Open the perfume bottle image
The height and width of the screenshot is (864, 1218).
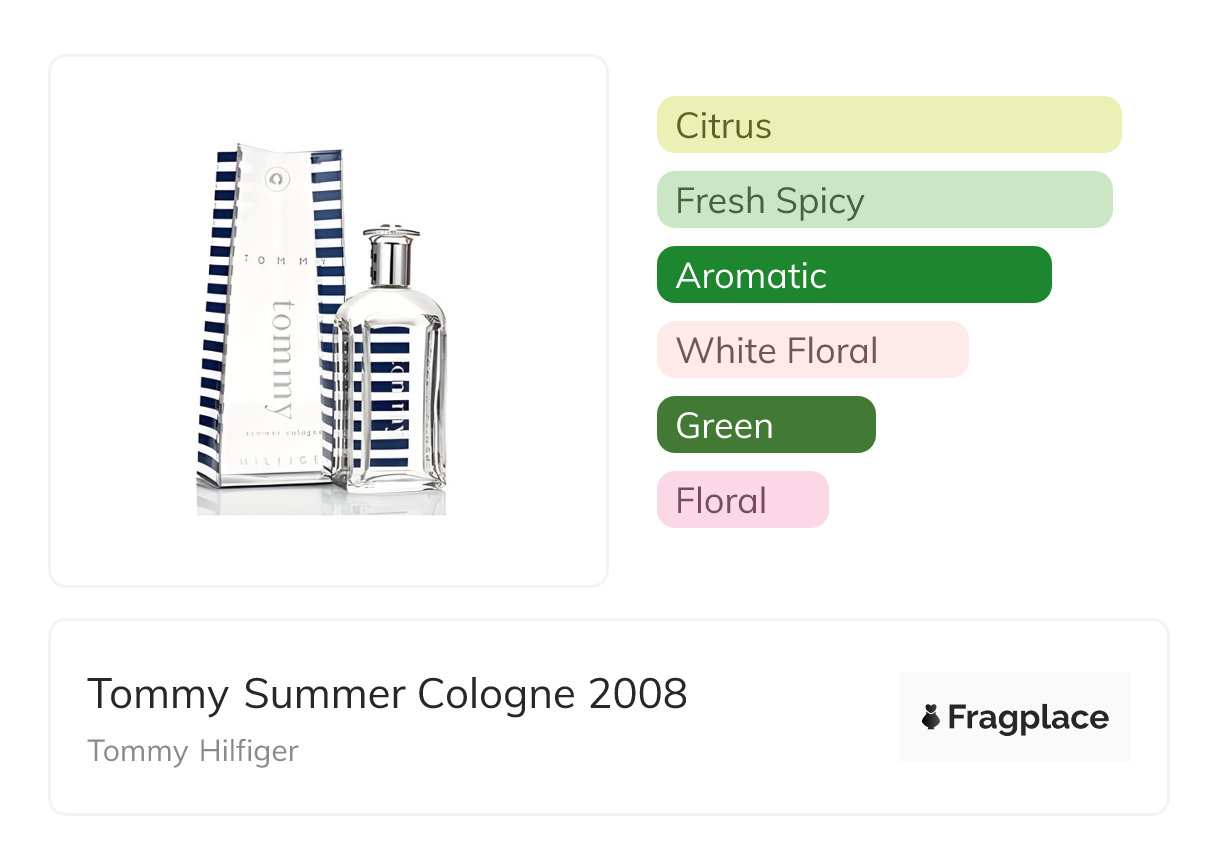(391, 370)
